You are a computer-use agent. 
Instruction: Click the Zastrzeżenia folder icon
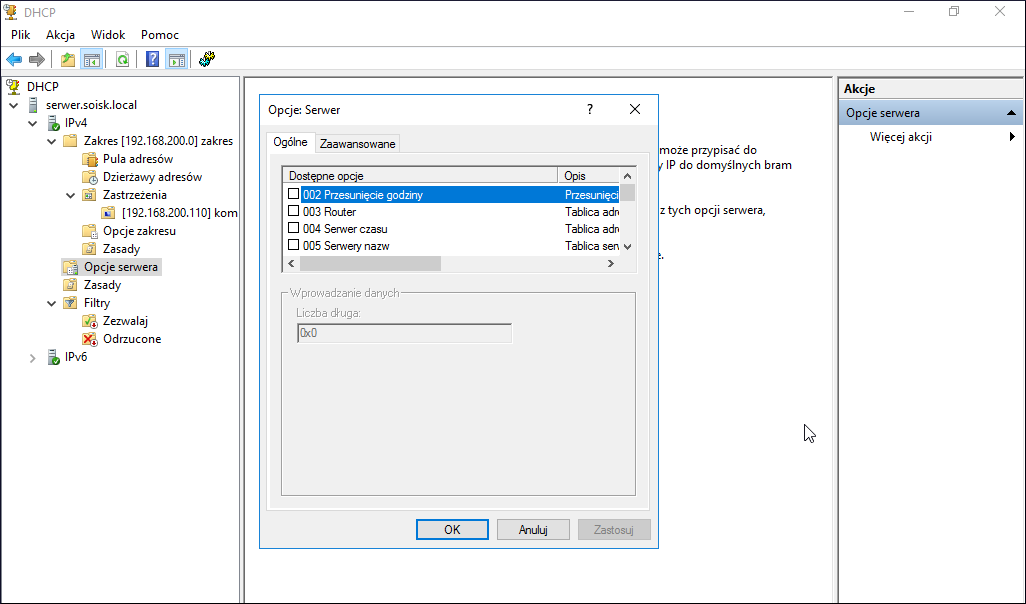pyautogui.click(x=90, y=195)
